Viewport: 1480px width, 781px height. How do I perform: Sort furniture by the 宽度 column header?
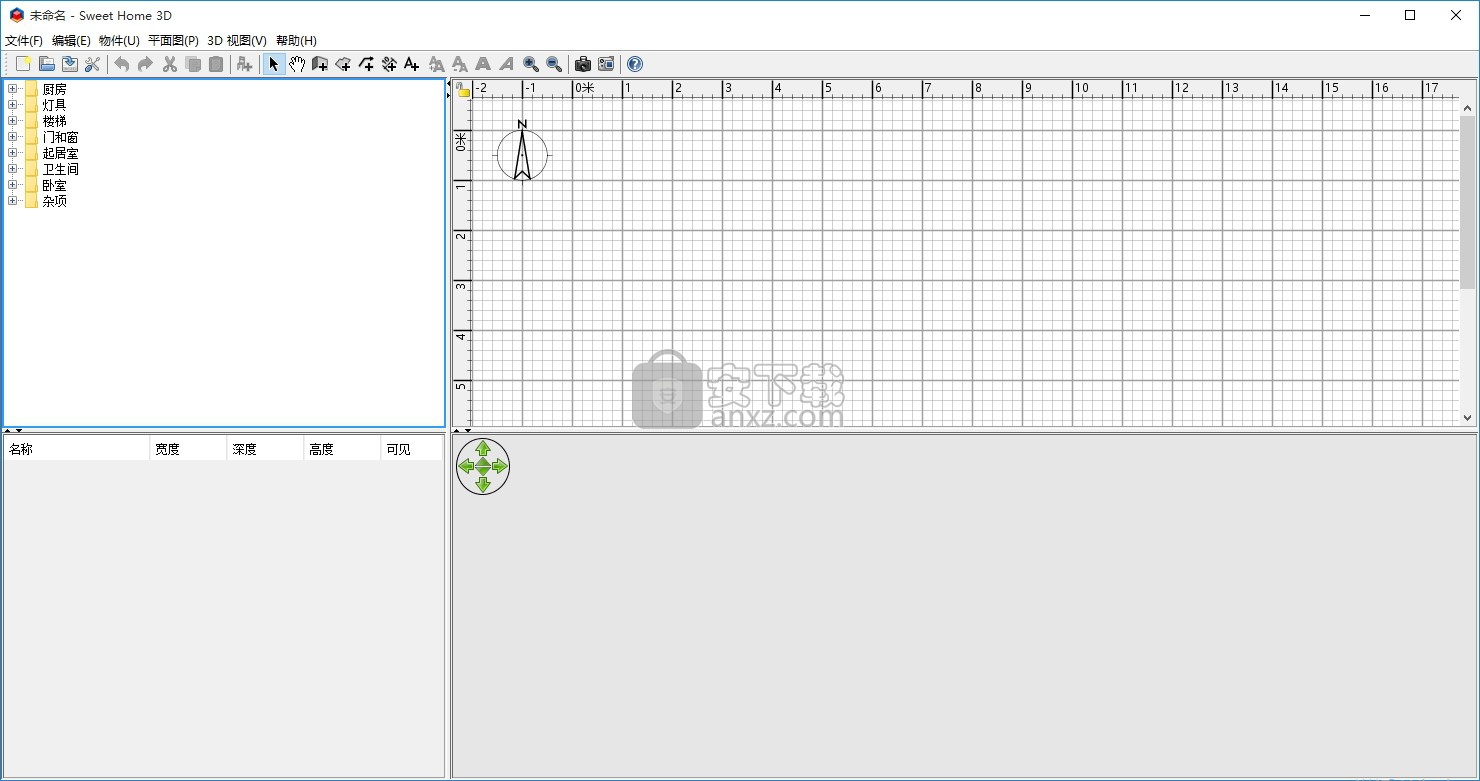click(x=188, y=449)
